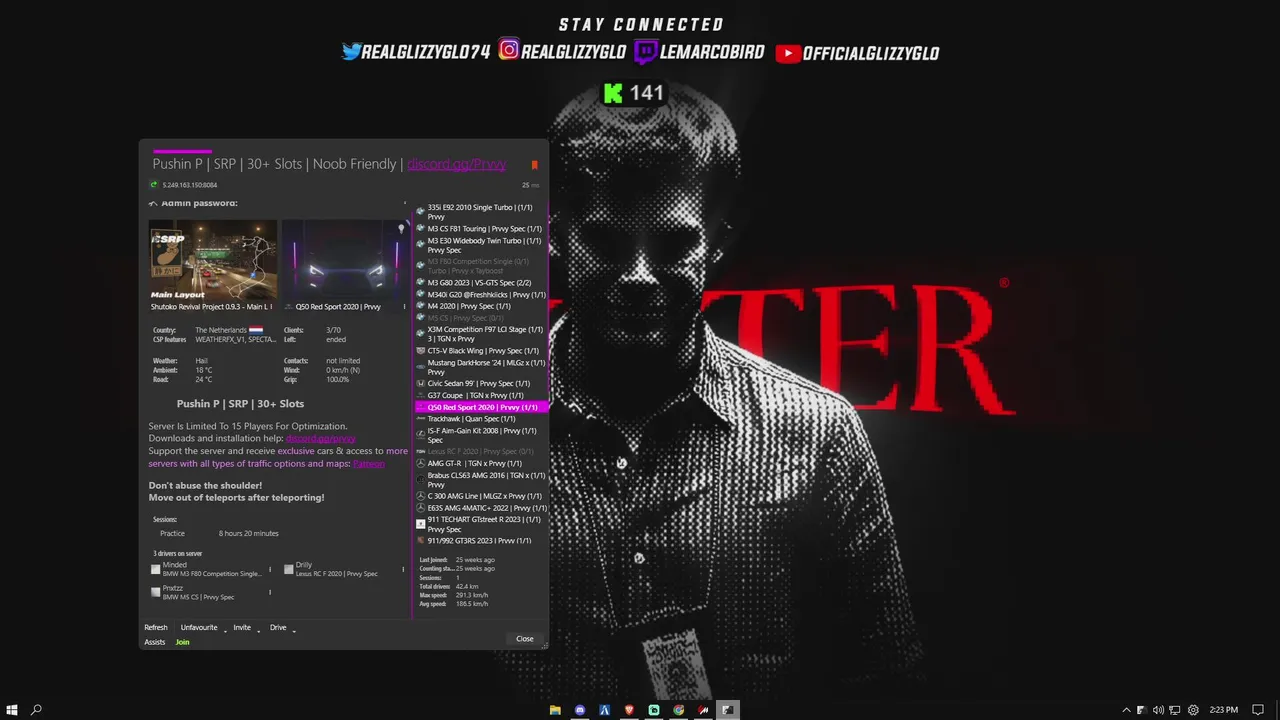Screen dimensions: 1280x720
Task: Select CT5-V Black Wing car entry
Action: click(x=481, y=351)
